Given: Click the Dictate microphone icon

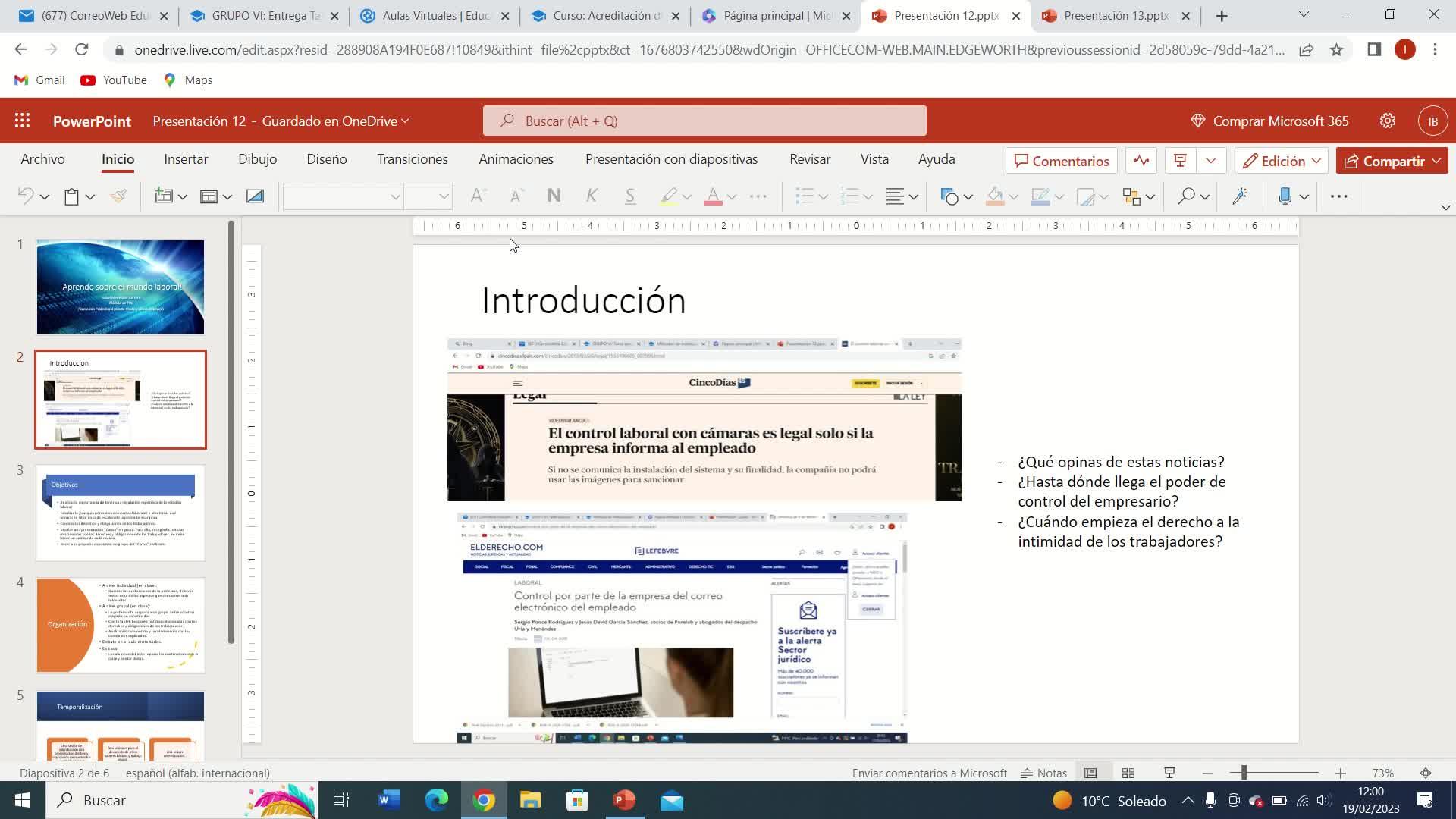Looking at the screenshot, I should (1285, 196).
